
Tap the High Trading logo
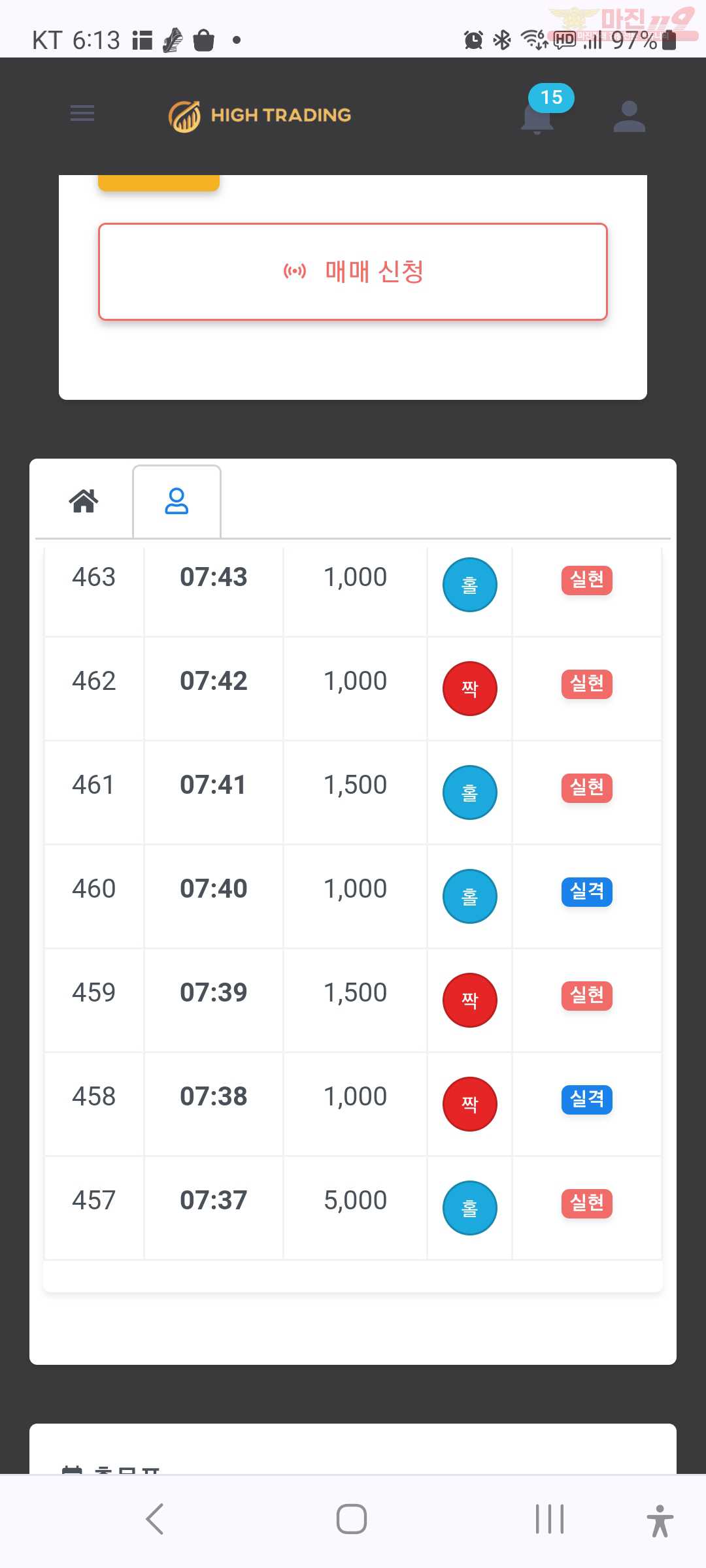pyautogui.click(x=260, y=116)
